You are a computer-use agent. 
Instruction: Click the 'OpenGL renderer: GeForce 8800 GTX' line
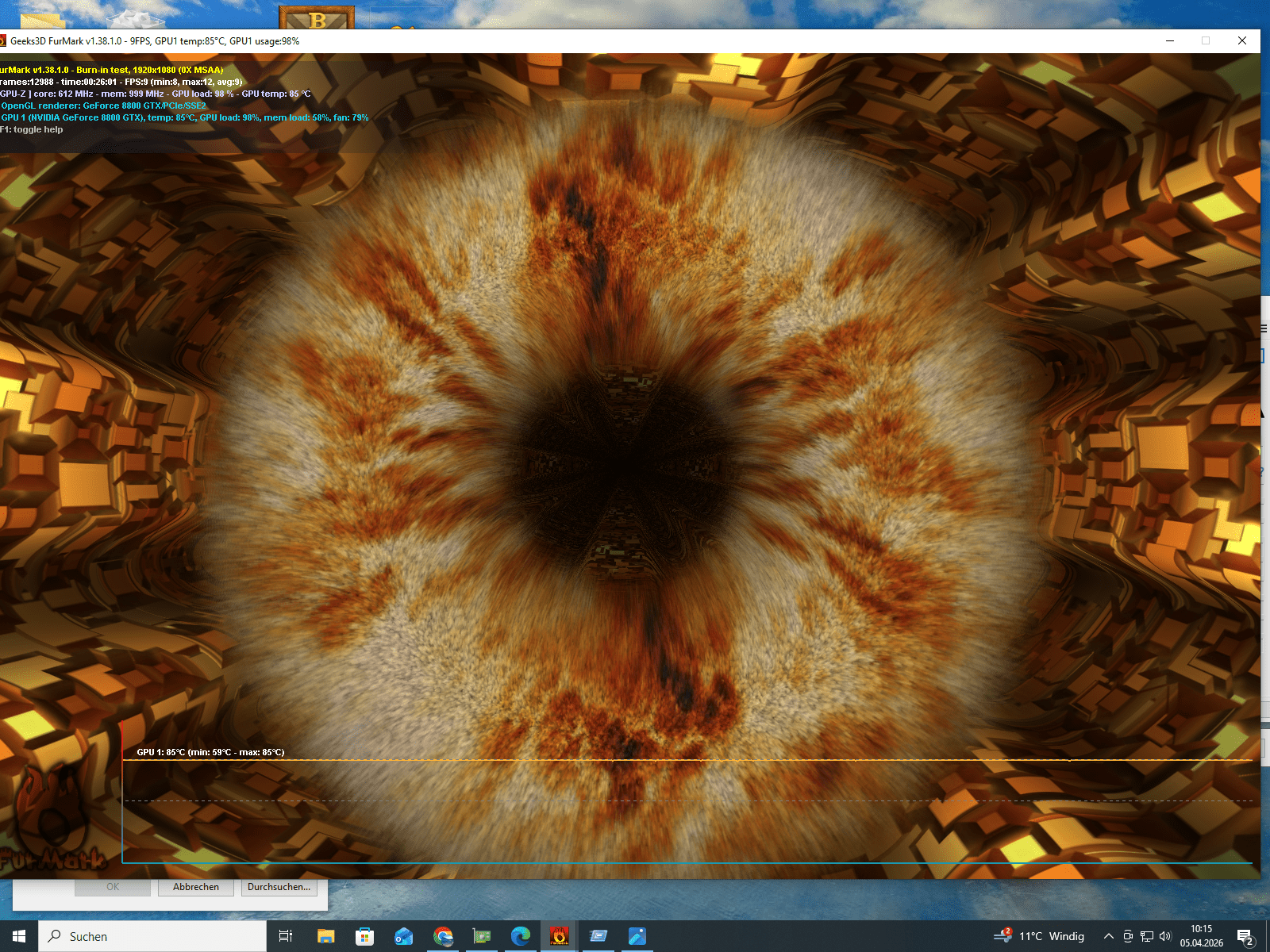(x=104, y=106)
